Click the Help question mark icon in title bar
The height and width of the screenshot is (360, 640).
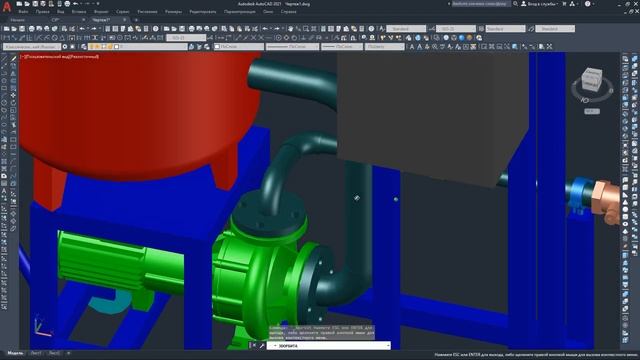[x=587, y=4]
